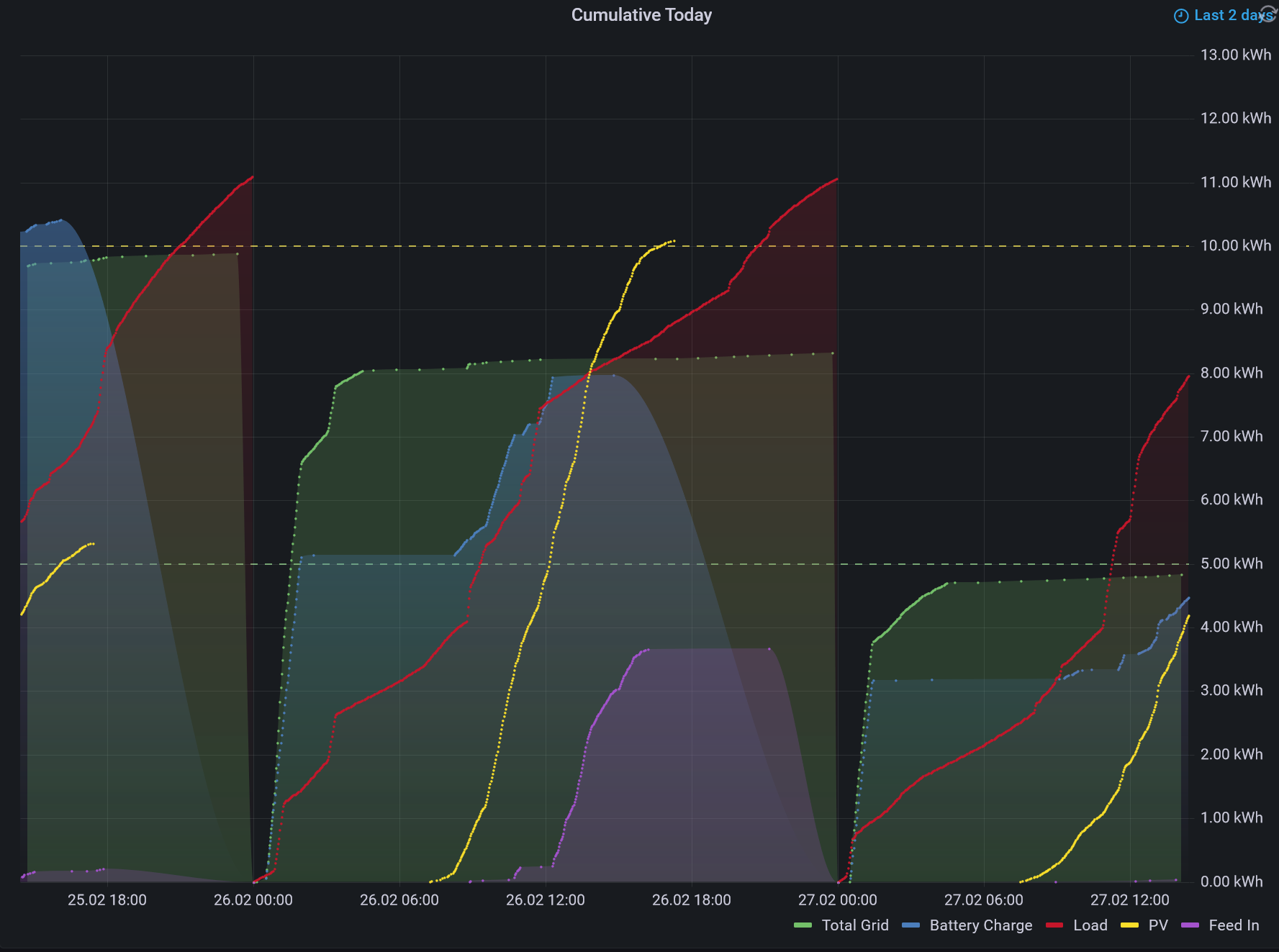1279x952 pixels.
Task: Click the blue Battery Charge color swatch
Action: (910, 925)
